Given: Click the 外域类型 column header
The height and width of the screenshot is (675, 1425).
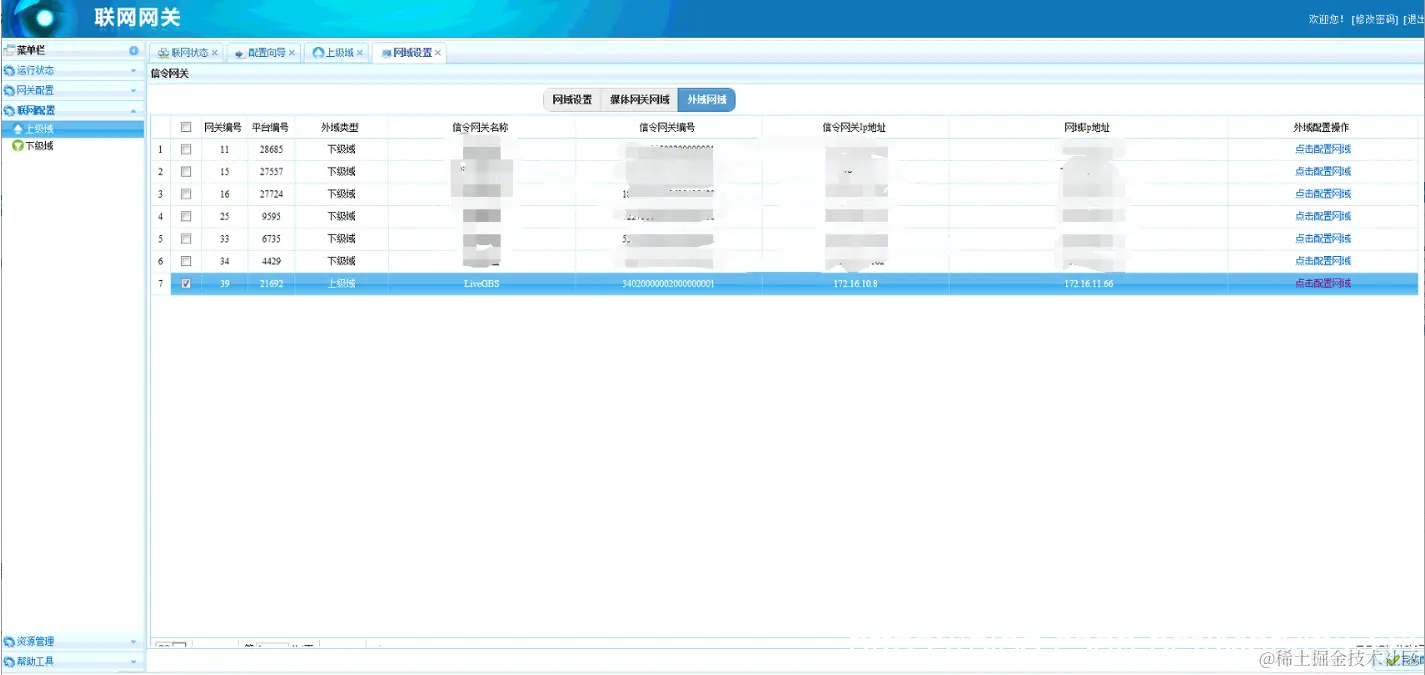Looking at the screenshot, I should click(340, 127).
